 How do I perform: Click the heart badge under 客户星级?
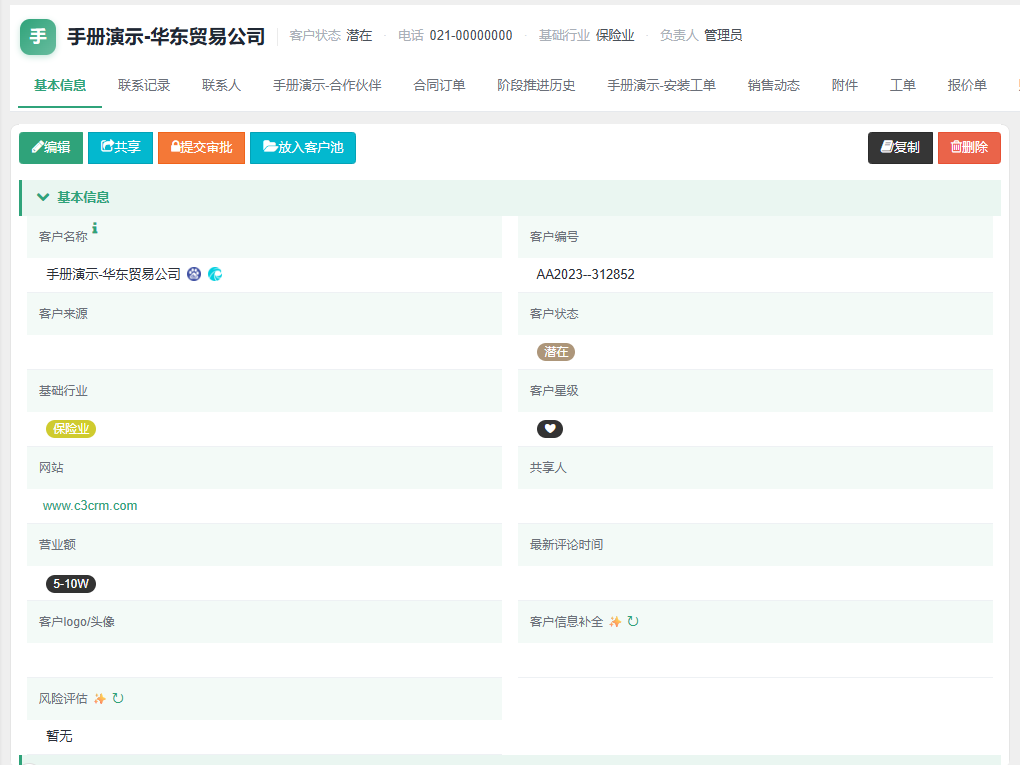tap(550, 429)
